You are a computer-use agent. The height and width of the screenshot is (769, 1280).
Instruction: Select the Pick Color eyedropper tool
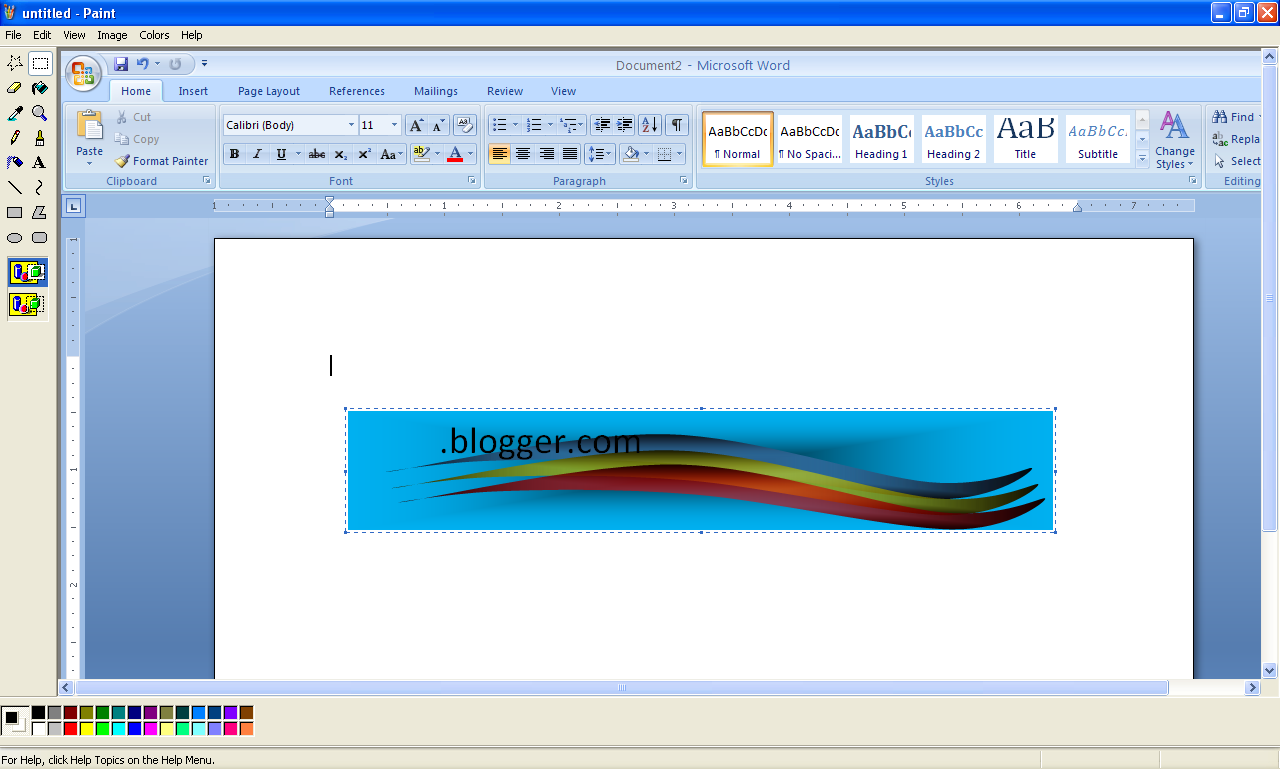tap(15, 113)
